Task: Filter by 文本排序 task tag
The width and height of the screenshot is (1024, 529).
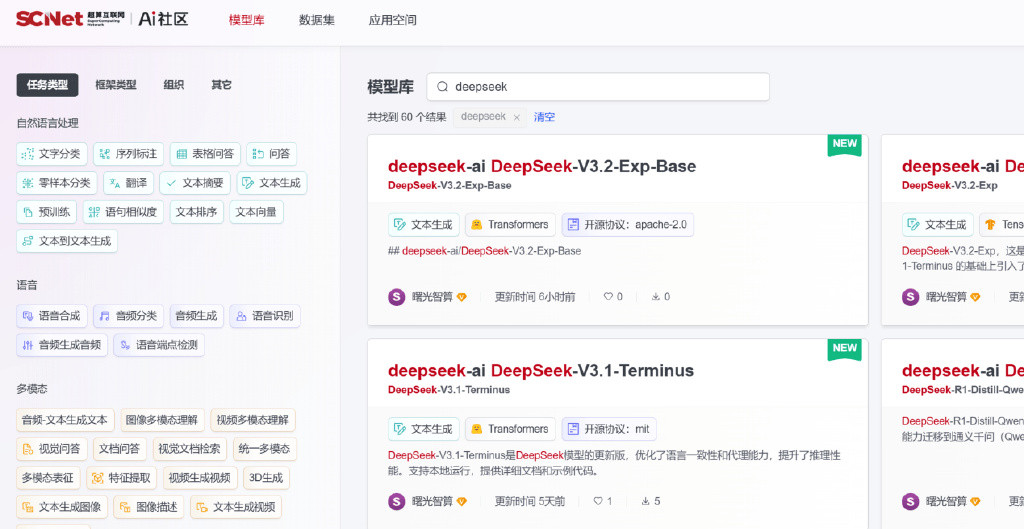Action: (x=197, y=212)
